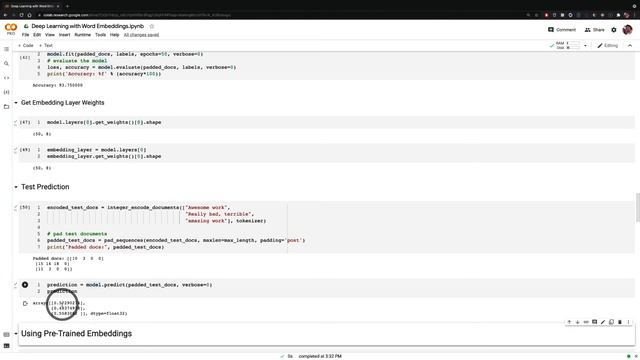The height and width of the screenshot is (360, 640).
Task: Click the '# pad test documents' comment line
Action: coord(77,234)
